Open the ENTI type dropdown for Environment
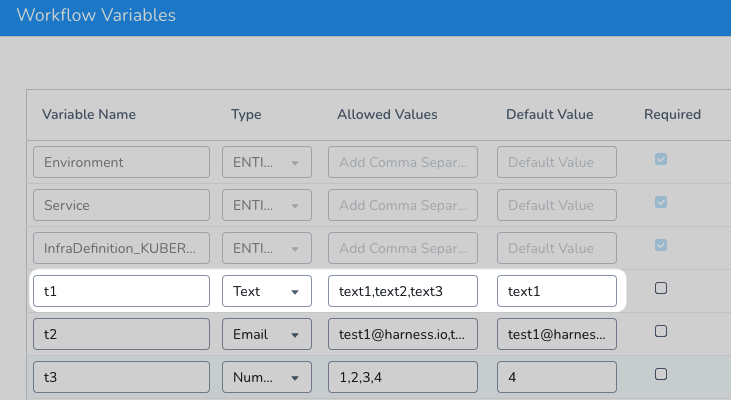Image resolution: width=731 pixels, height=400 pixels. [x=267, y=162]
